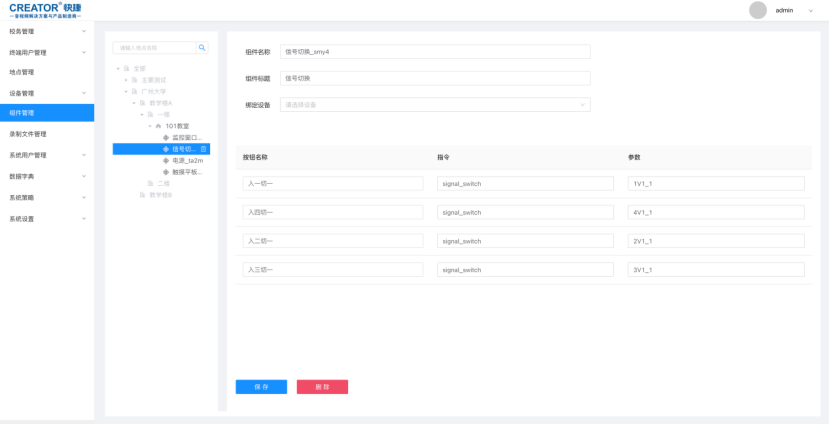Click the 组件标题 input field

tap(436, 78)
